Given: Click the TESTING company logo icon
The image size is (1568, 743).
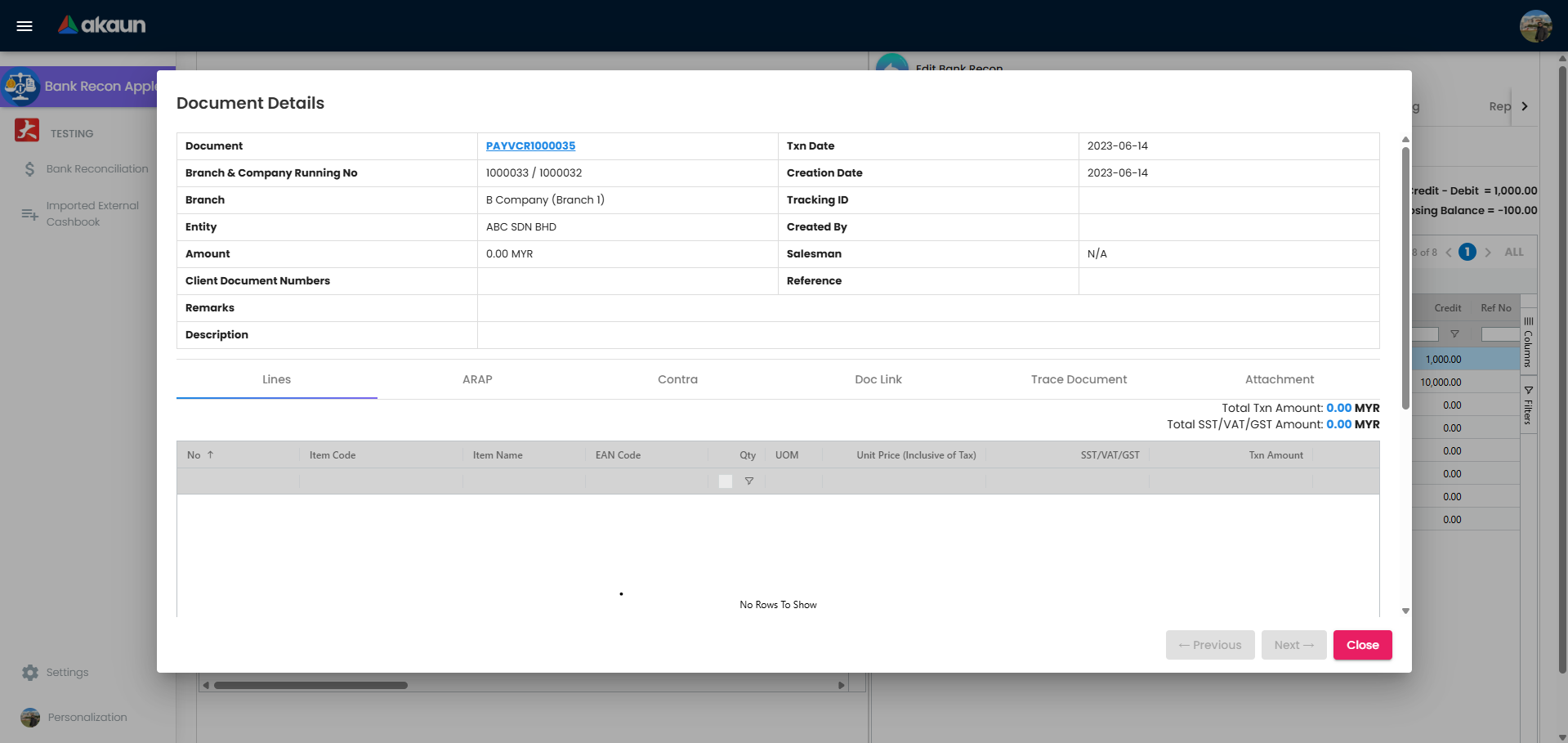Looking at the screenshot, I should coord(27,131).
